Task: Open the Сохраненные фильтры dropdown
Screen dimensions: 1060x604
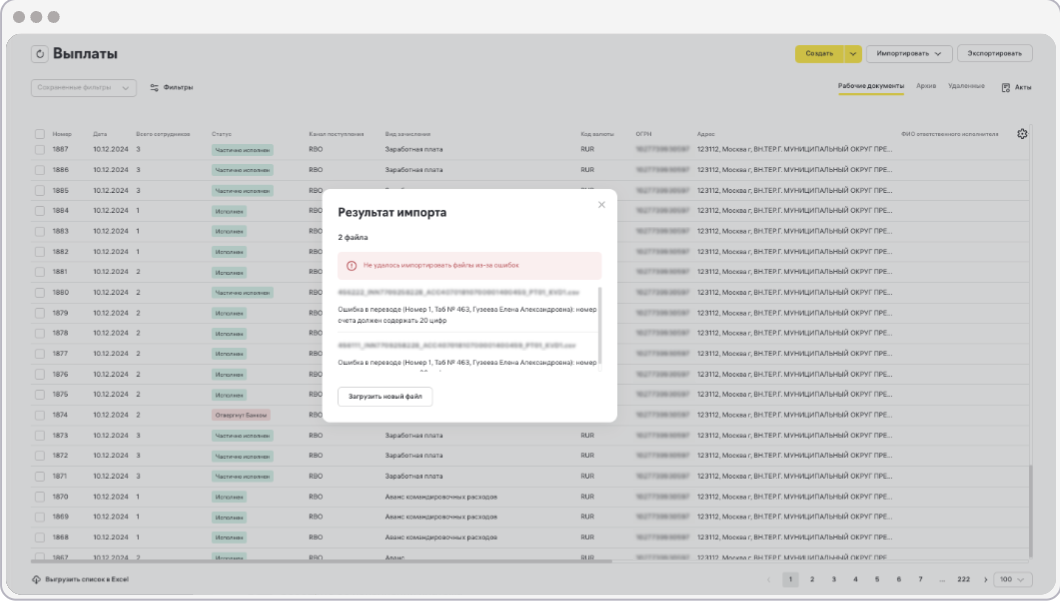Action: (83, 88)
